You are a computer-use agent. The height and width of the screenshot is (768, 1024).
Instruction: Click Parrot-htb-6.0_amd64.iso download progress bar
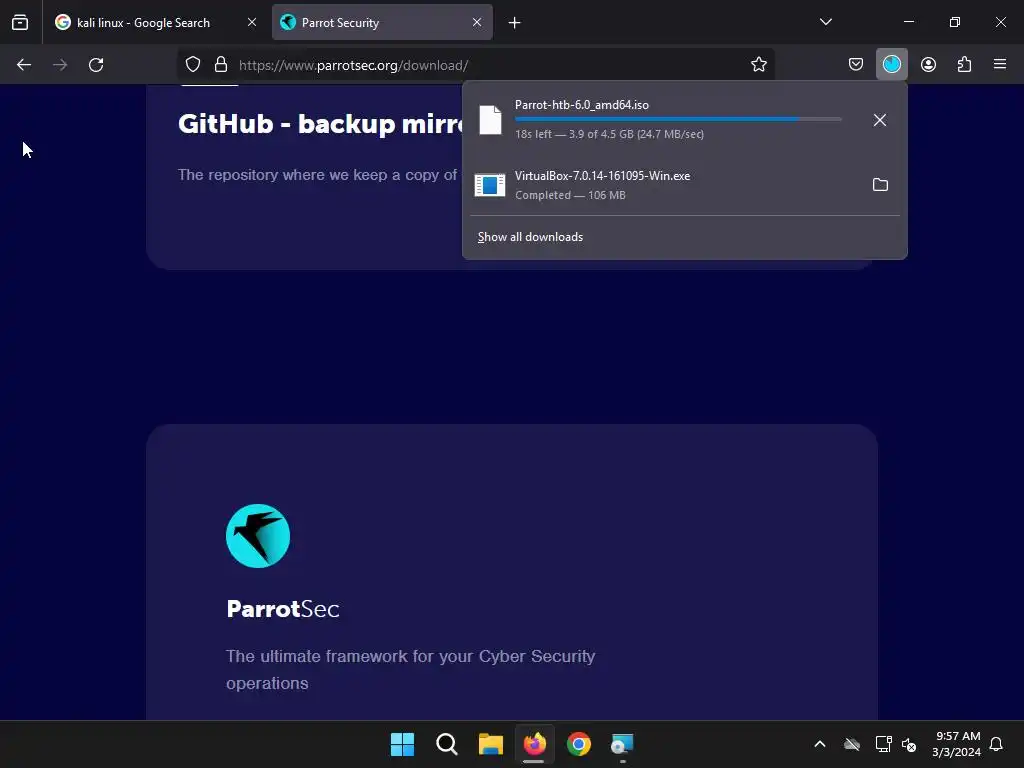pyautogui.click(x=678, y=119)
